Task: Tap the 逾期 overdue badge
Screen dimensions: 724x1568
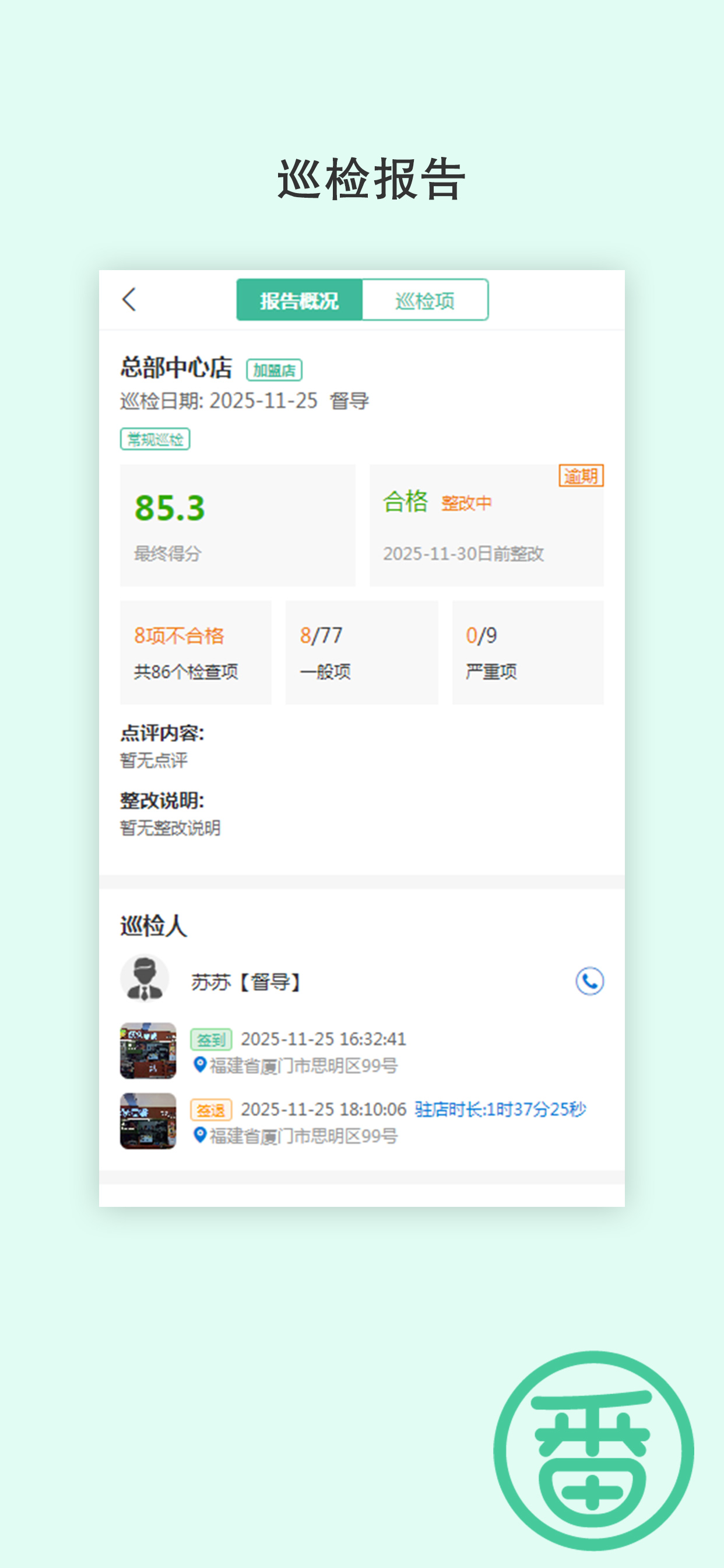Action: (581, 475)
